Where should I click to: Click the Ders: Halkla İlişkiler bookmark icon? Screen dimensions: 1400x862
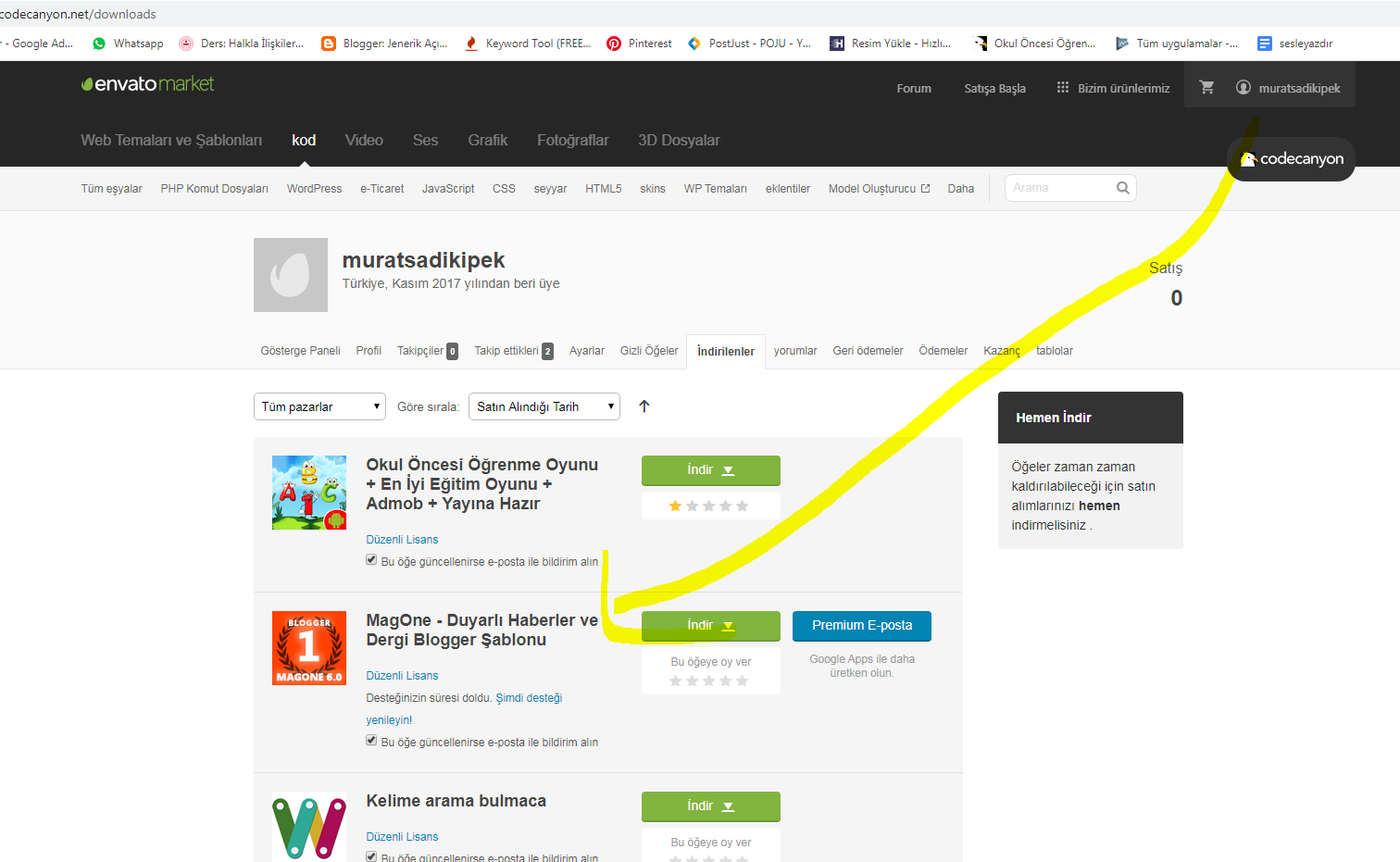[186, 44]
